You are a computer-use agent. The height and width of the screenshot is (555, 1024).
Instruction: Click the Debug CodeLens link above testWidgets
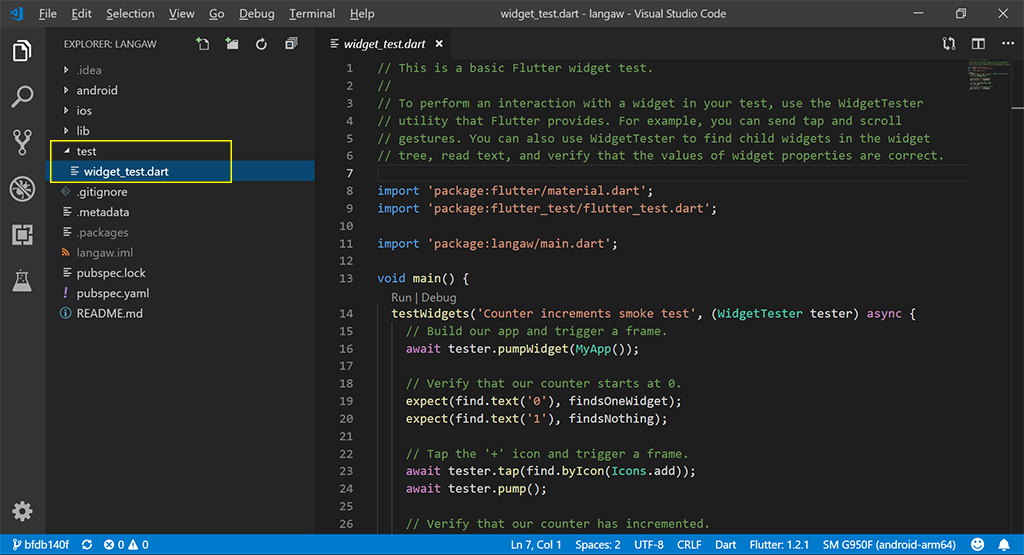(x=439, y=297)
